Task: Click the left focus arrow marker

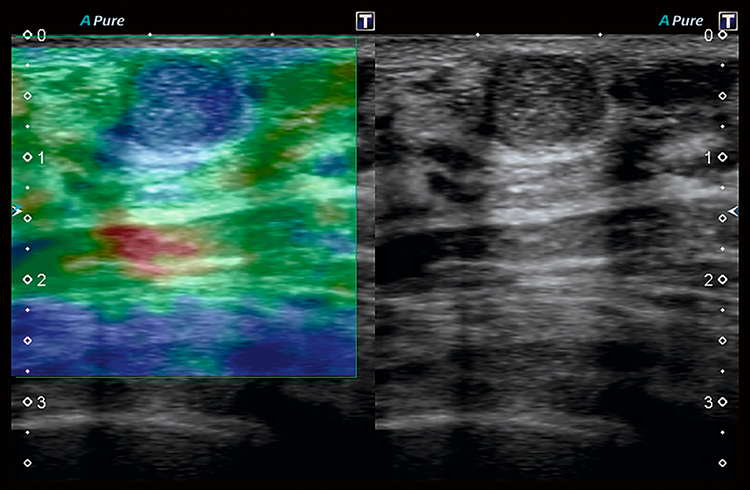Action: pyautogui.click(x=15, y=211)
